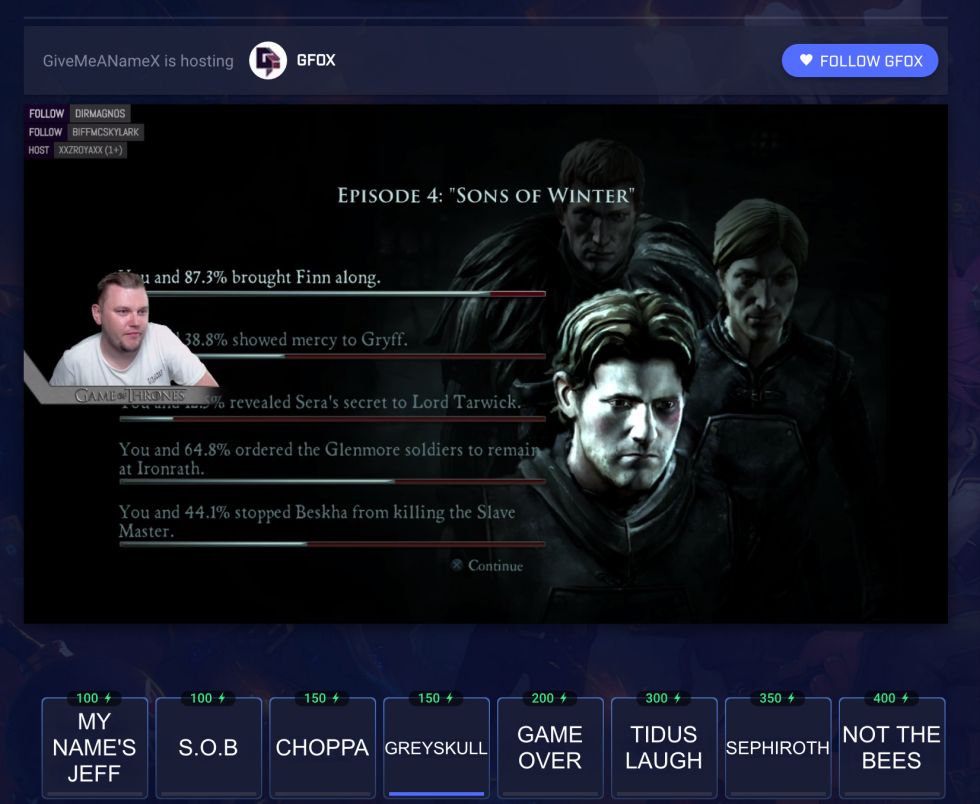
Task: Play the GAME OVER sound button
Action: tap(550, 748)
